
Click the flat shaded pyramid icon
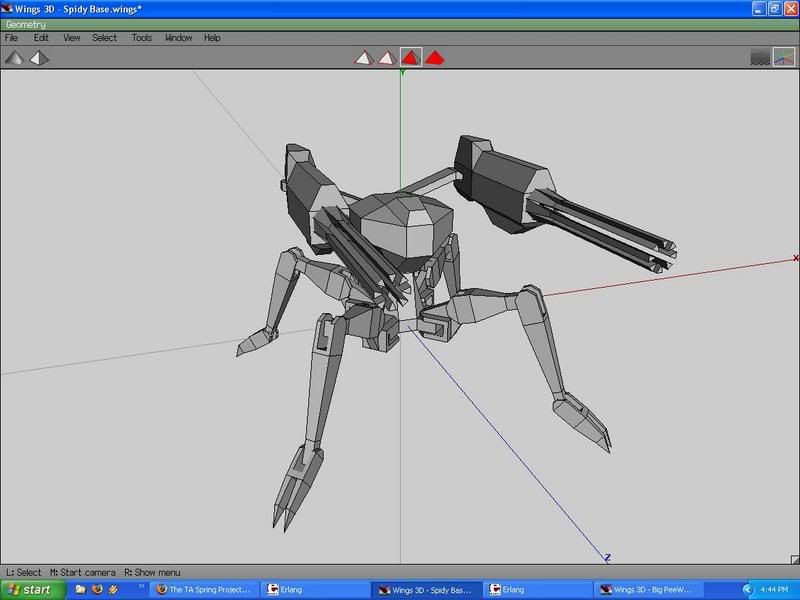[14, 58]
